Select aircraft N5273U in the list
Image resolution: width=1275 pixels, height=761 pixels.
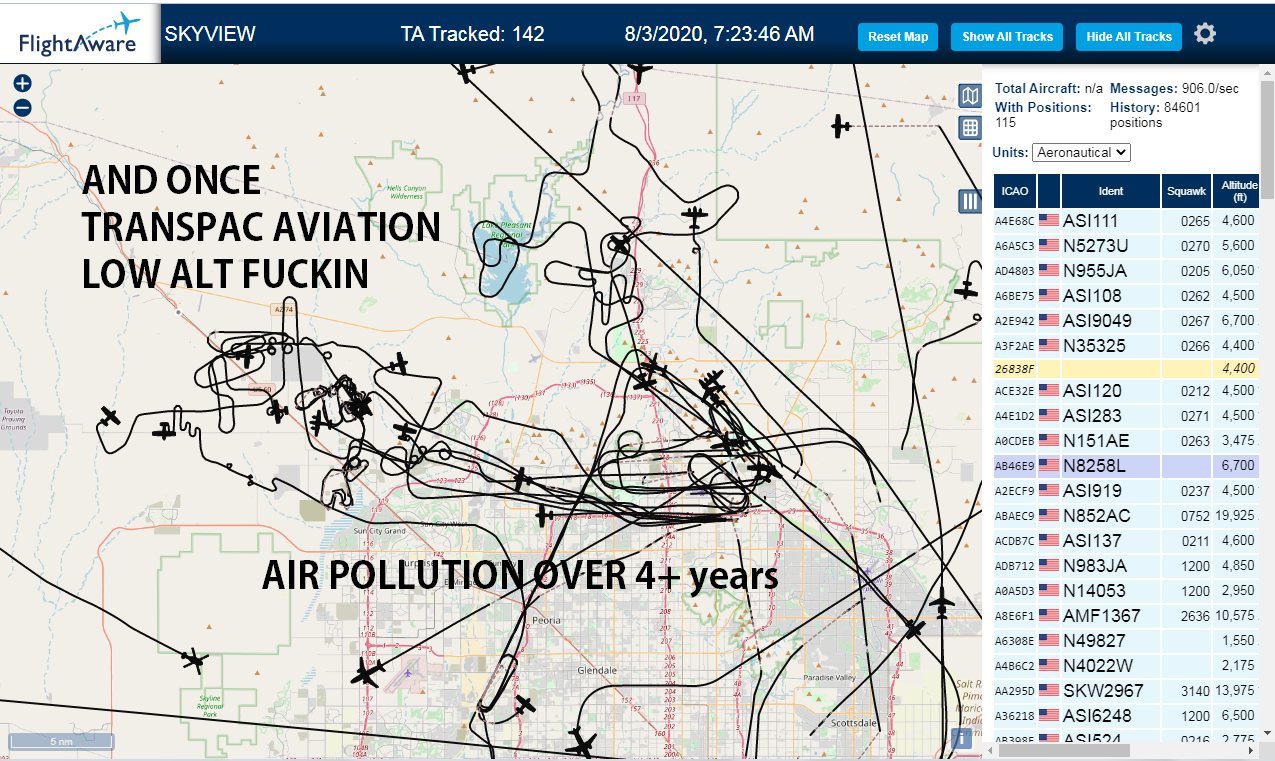pyautogui.click(x=1126, y=246)
